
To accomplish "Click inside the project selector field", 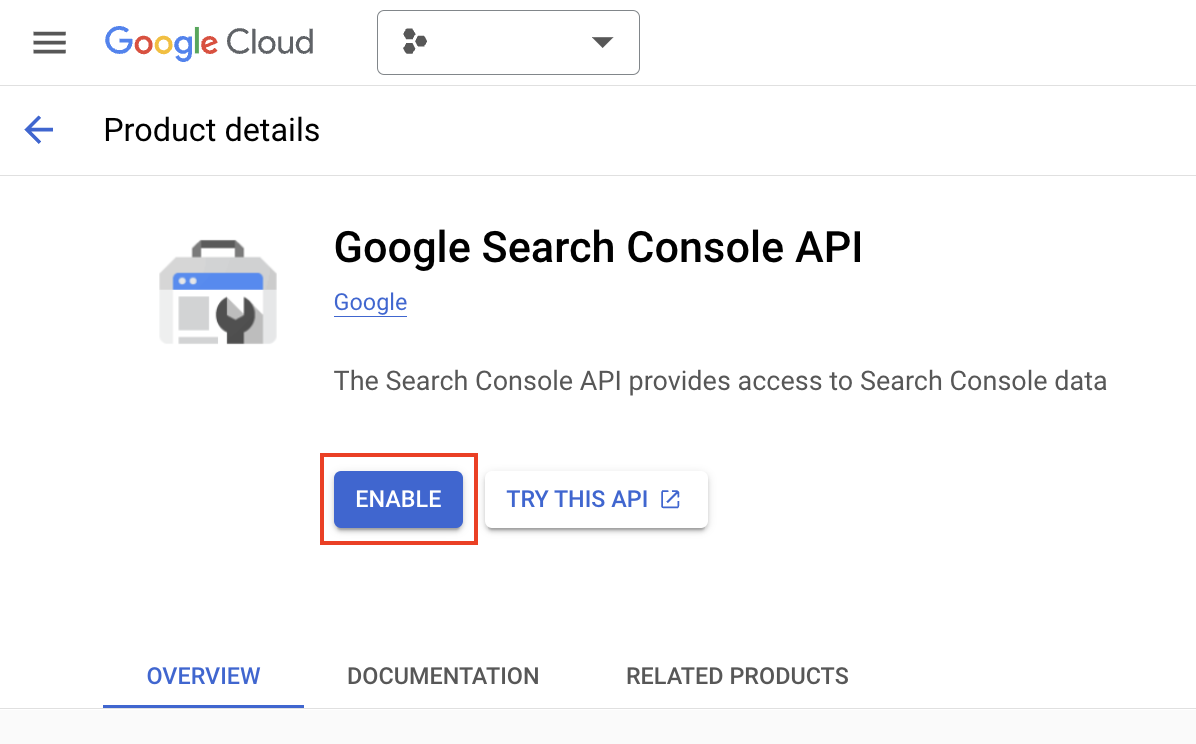I will coord(508,42).
